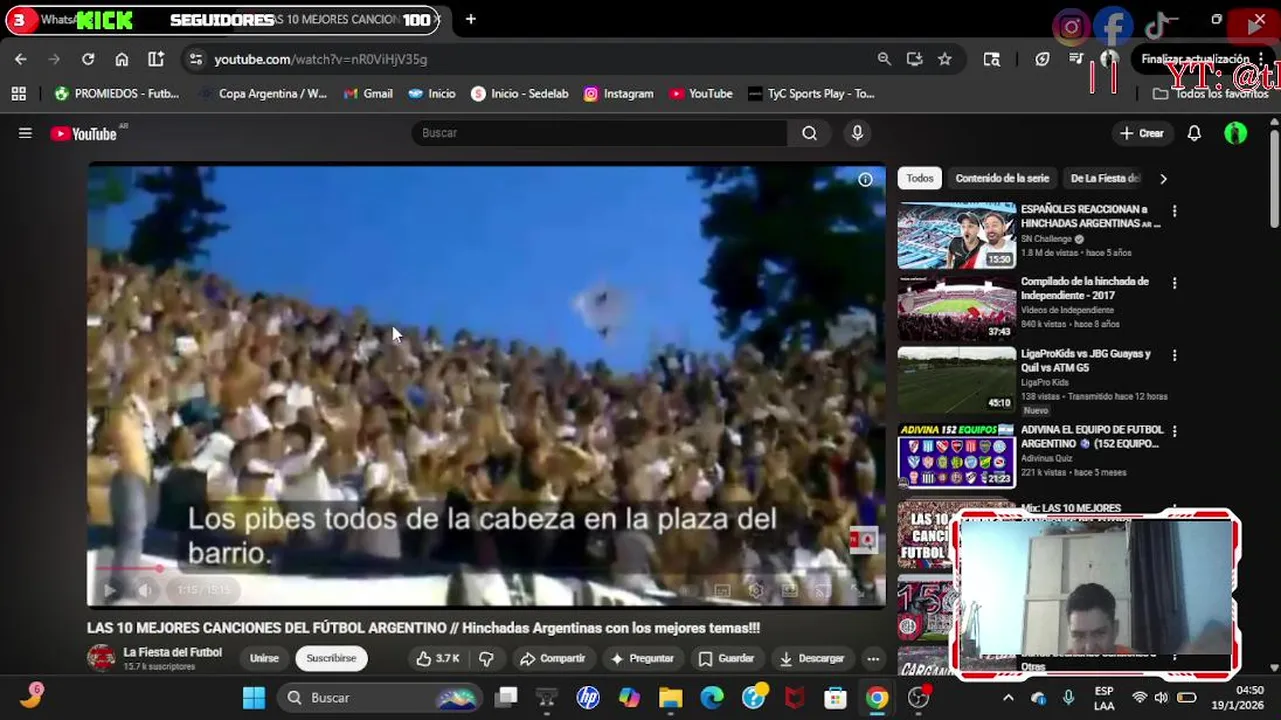Viewport: 1281px width, 720px height.
Task: Seek along the red video progress bar
Action: [x=485, y=568]
